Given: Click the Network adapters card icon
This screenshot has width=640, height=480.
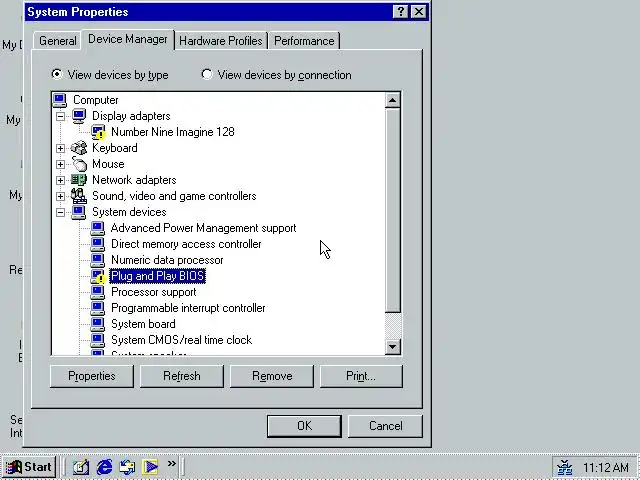Looking at the screenshot, I should (79, 180).
